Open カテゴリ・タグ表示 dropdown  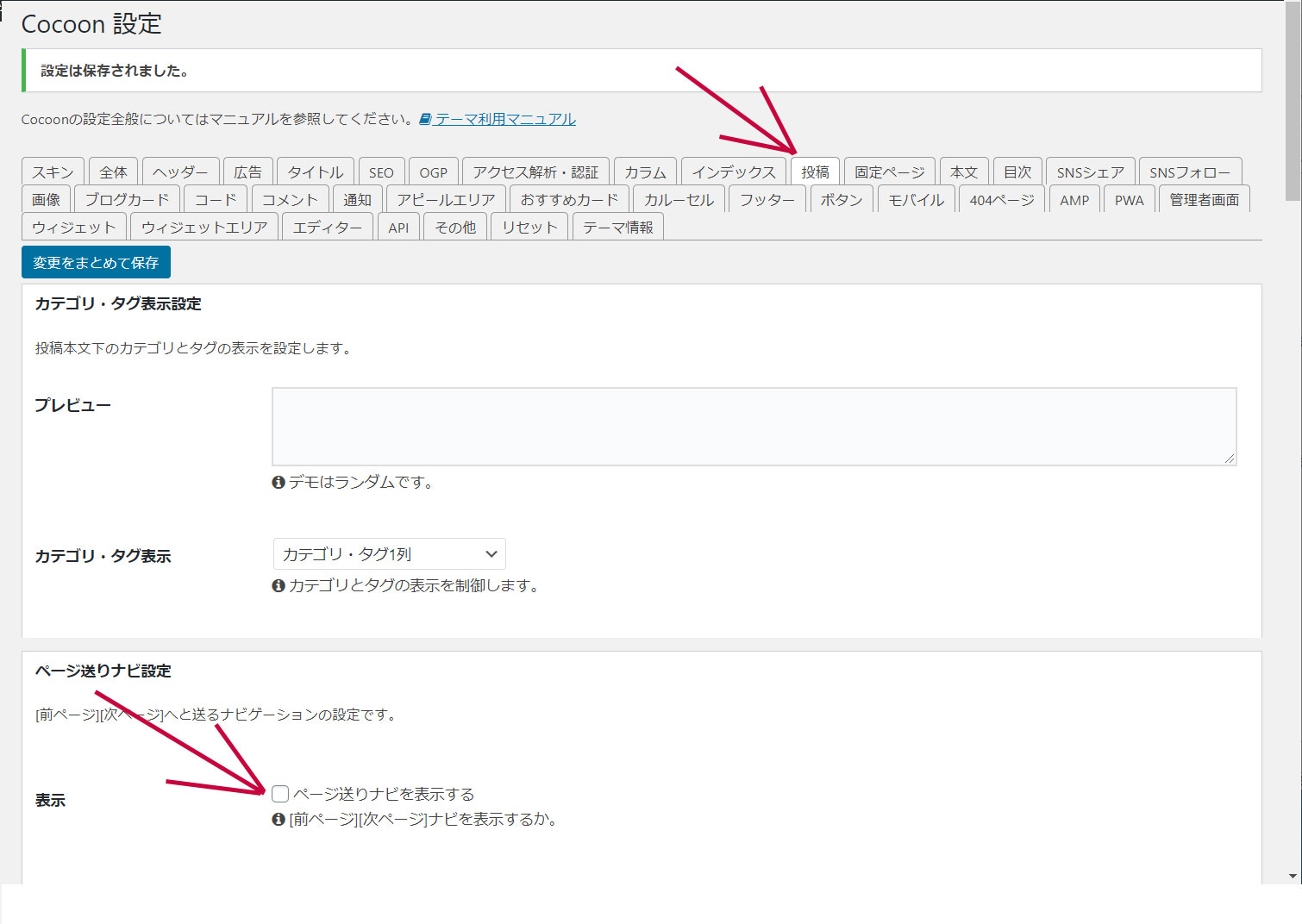tap(389, 553)
